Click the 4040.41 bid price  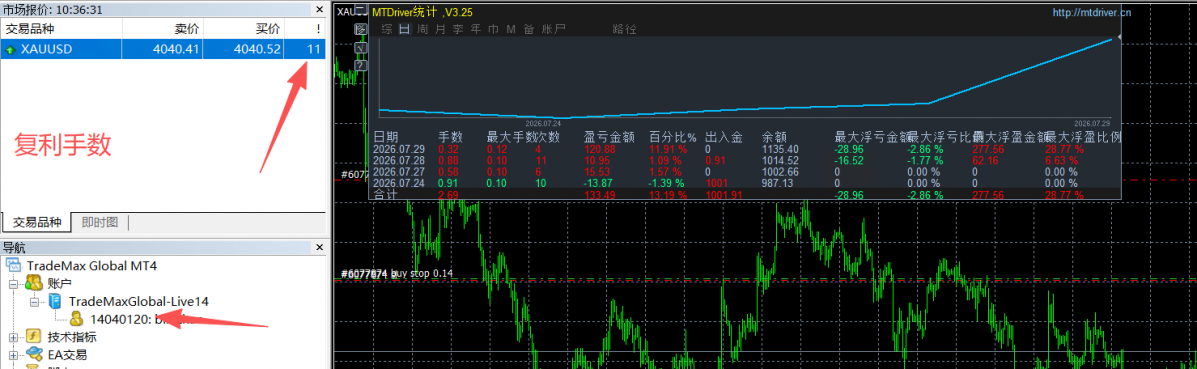tap(176, 50)
